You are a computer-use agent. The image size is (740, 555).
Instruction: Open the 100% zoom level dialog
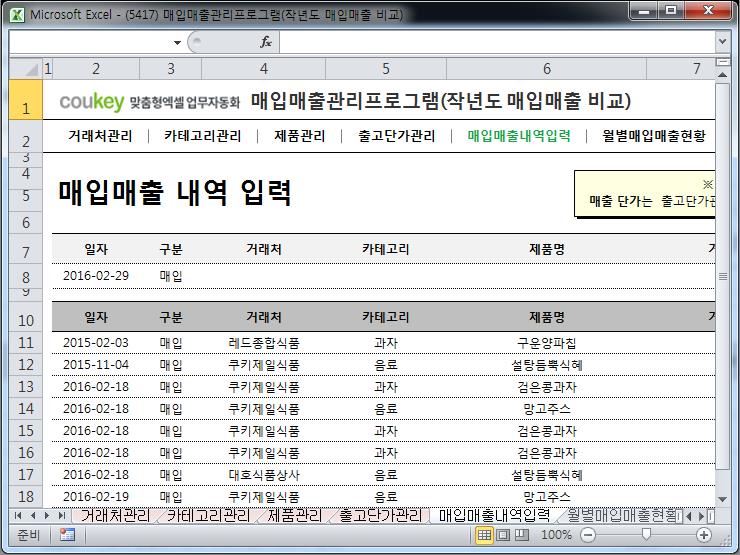[556, 535]
